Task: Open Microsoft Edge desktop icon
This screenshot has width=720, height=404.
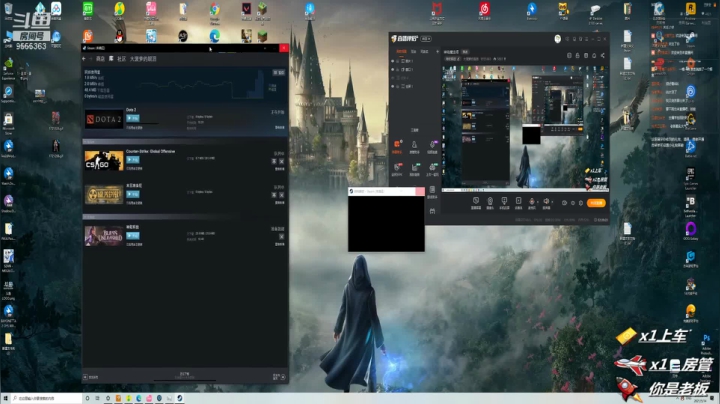Action: point(214,36)
